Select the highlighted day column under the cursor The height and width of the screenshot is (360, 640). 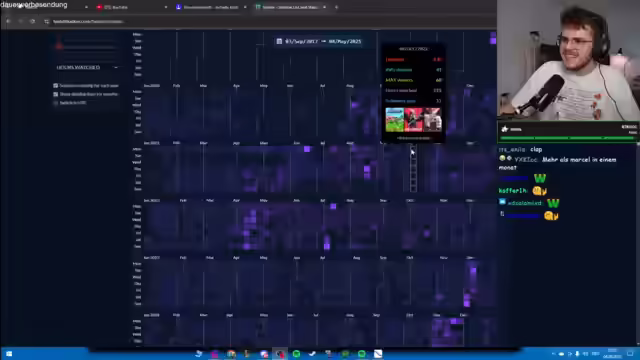tap(413, 169)
